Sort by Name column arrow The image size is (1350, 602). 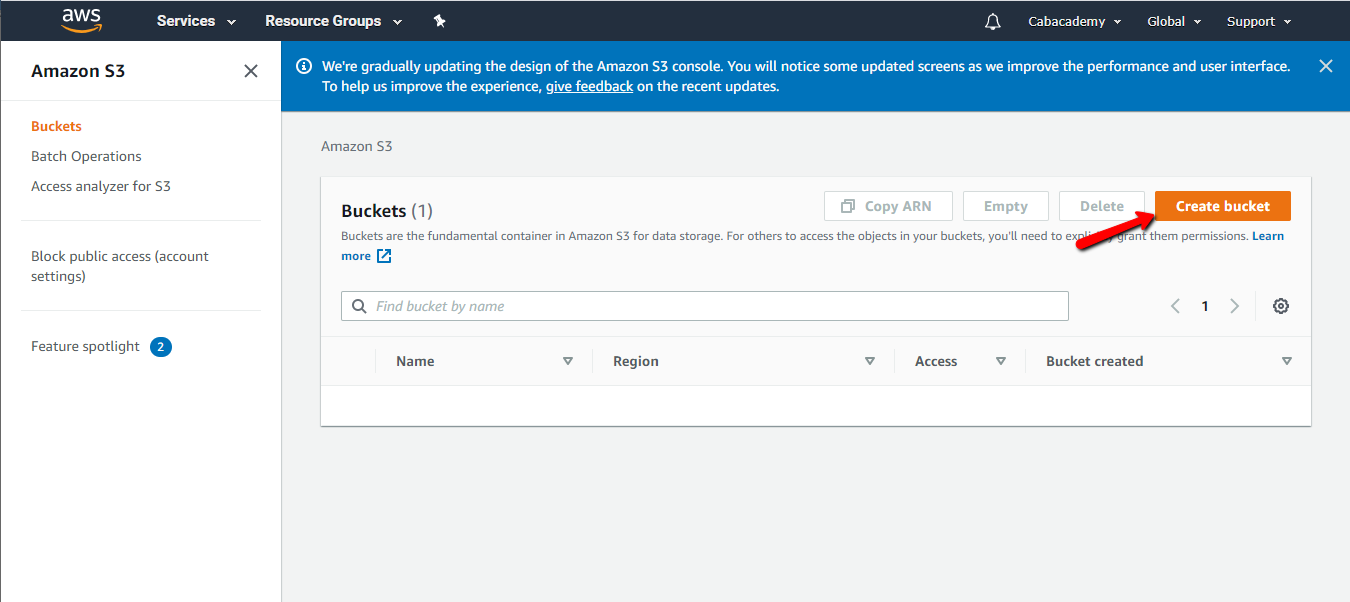[568, 361]
